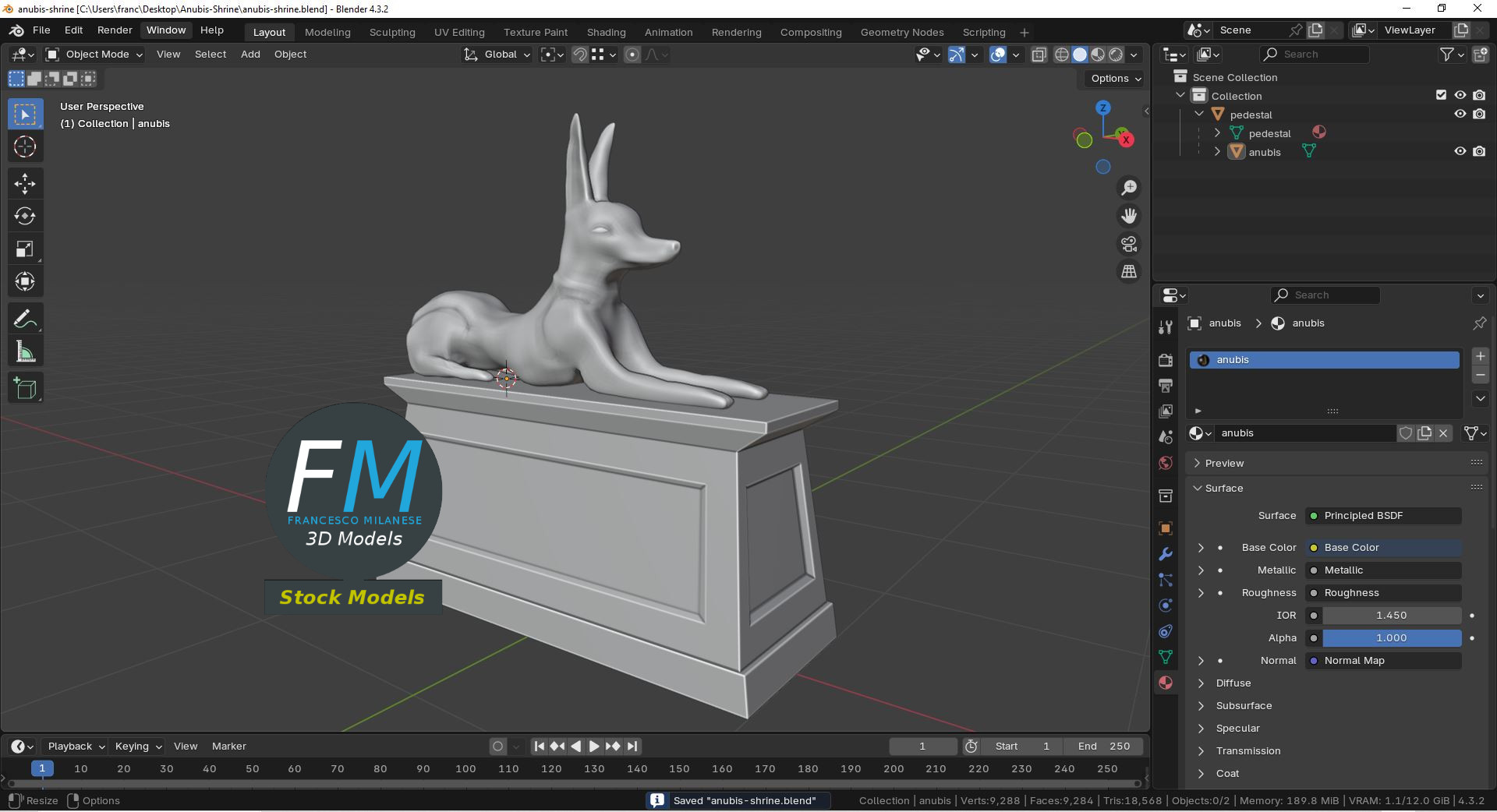This screenshot has width=1497, height=812.
Task: Click the viewport zoom magnifier icon
Action: (x=1129, y=188)
